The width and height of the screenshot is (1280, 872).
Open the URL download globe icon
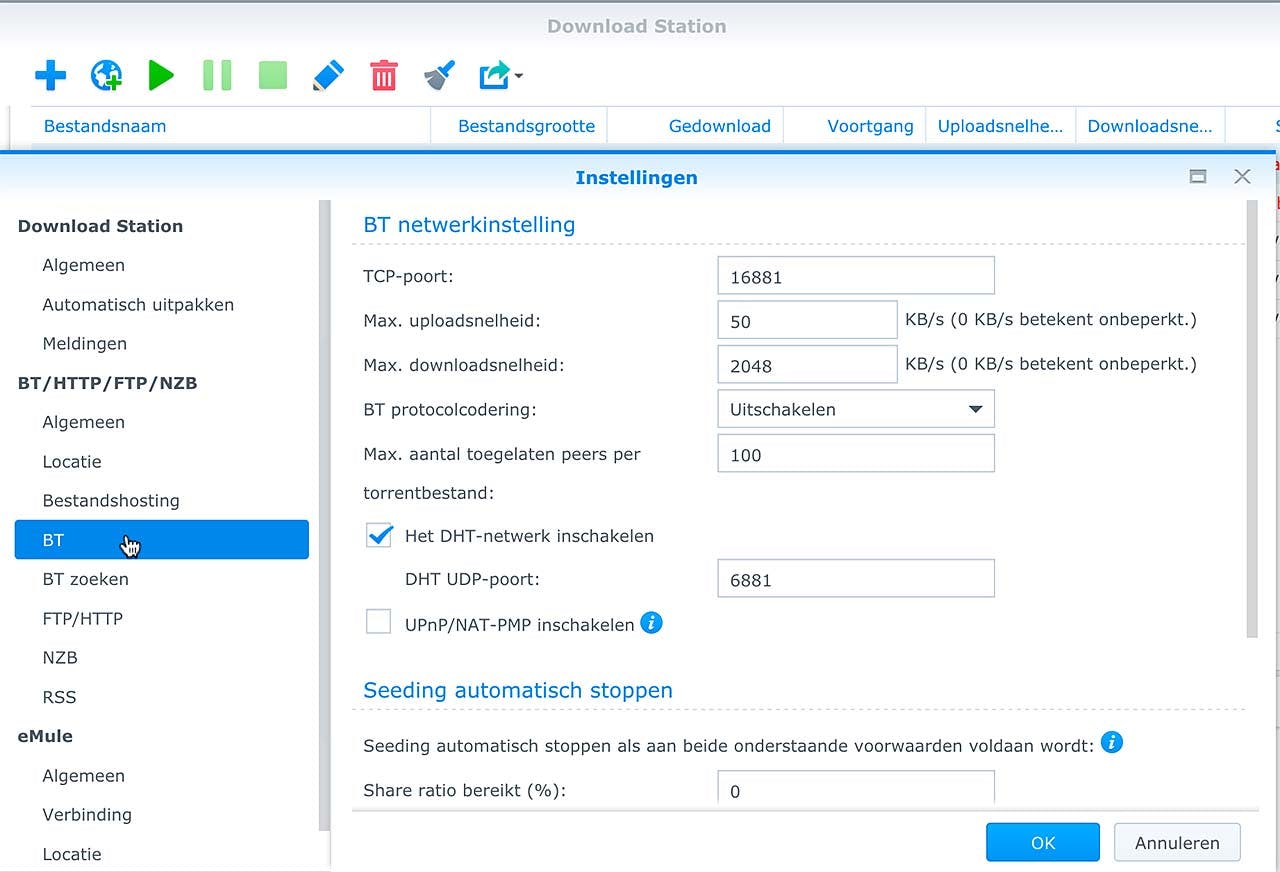pos(106,75)
